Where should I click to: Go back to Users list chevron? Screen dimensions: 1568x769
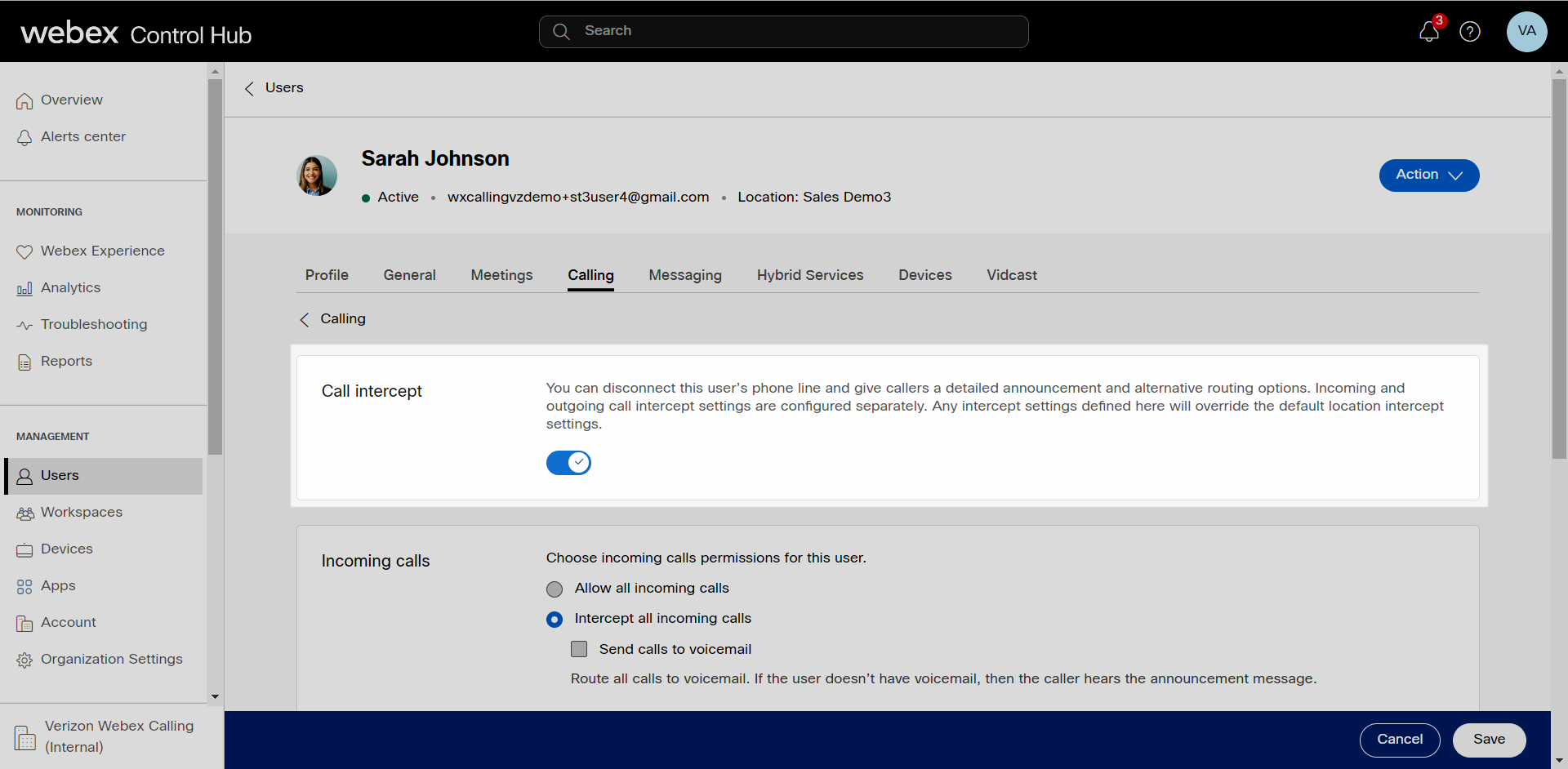(x=250, y=88)
